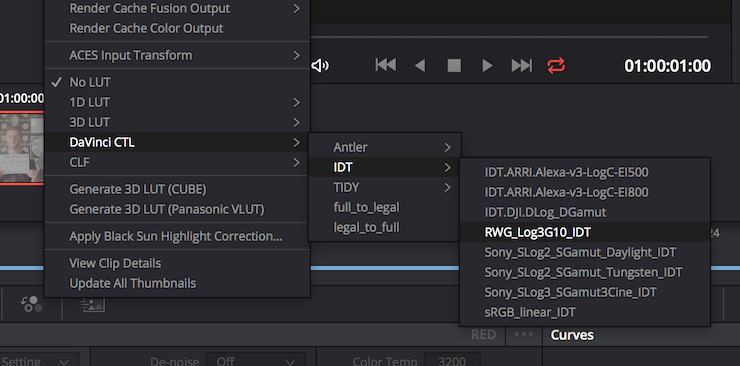The width and height of the screenshot is (740, 366).
Task: Select Sony_SLog2_SGamut_Tungsten_IDT
Action: click(585, 272)
